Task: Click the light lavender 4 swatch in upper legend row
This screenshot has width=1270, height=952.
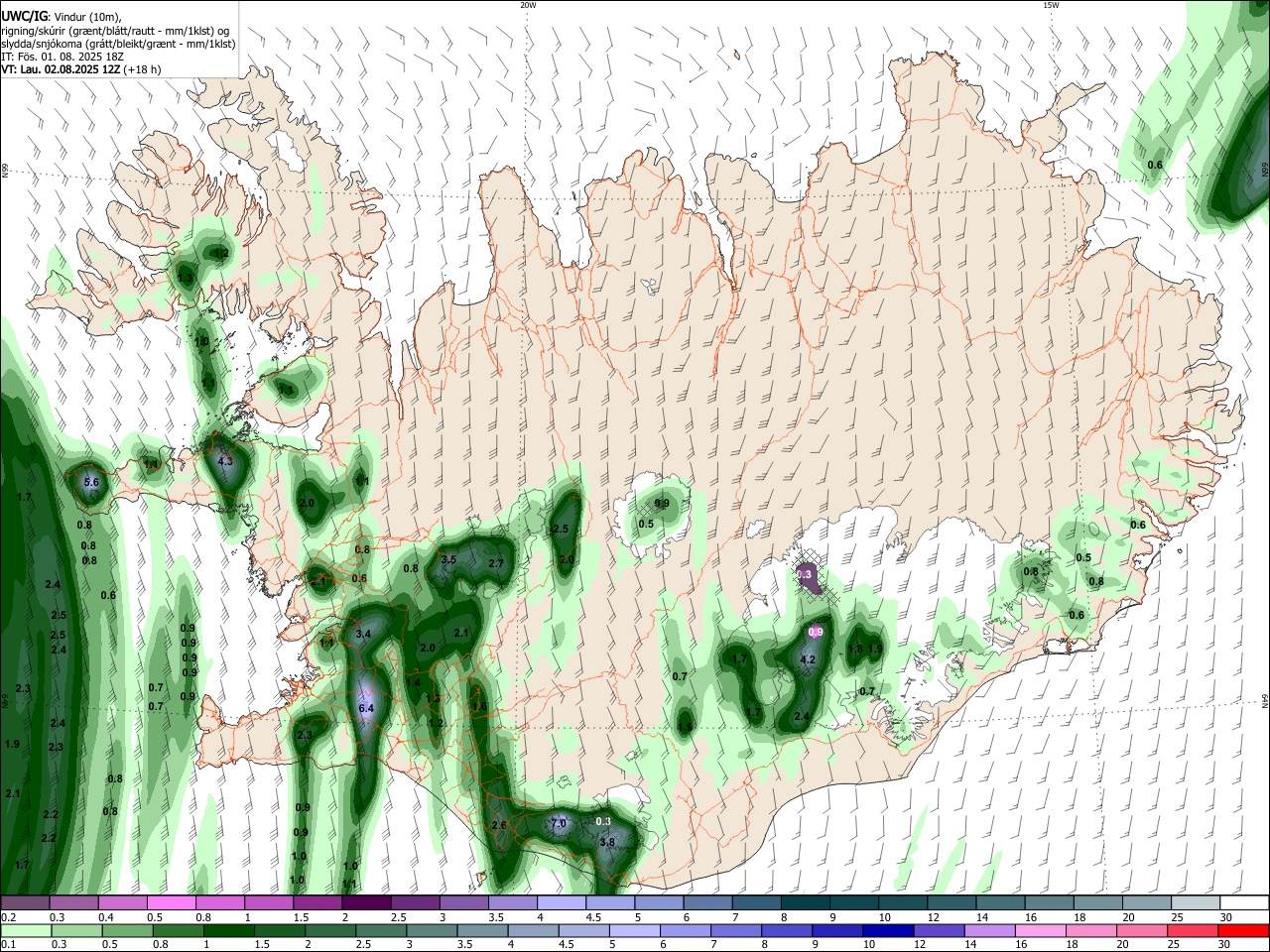Action: tap(560, 903)
